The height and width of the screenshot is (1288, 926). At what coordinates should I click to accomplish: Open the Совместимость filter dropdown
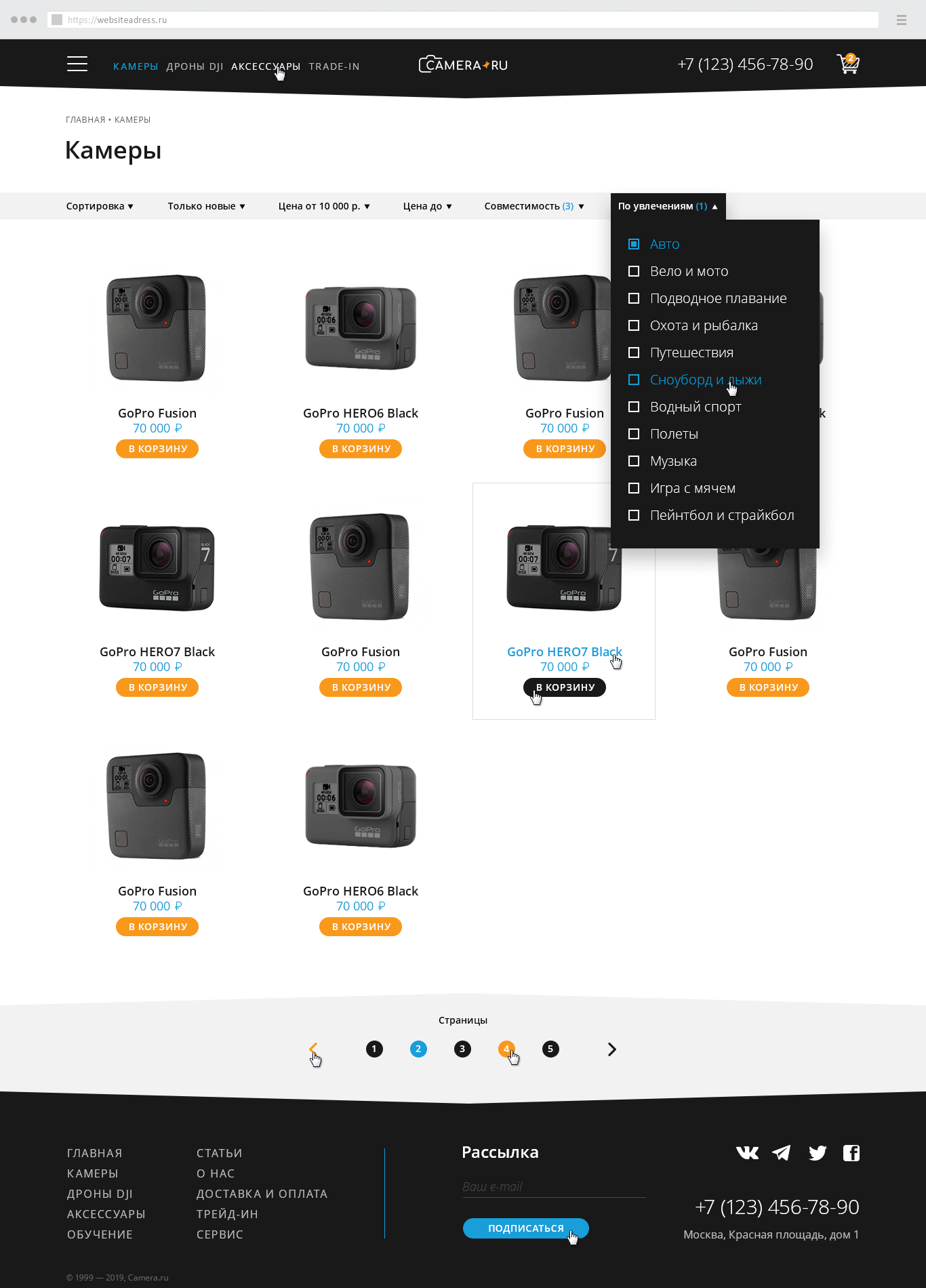[534, 206]
